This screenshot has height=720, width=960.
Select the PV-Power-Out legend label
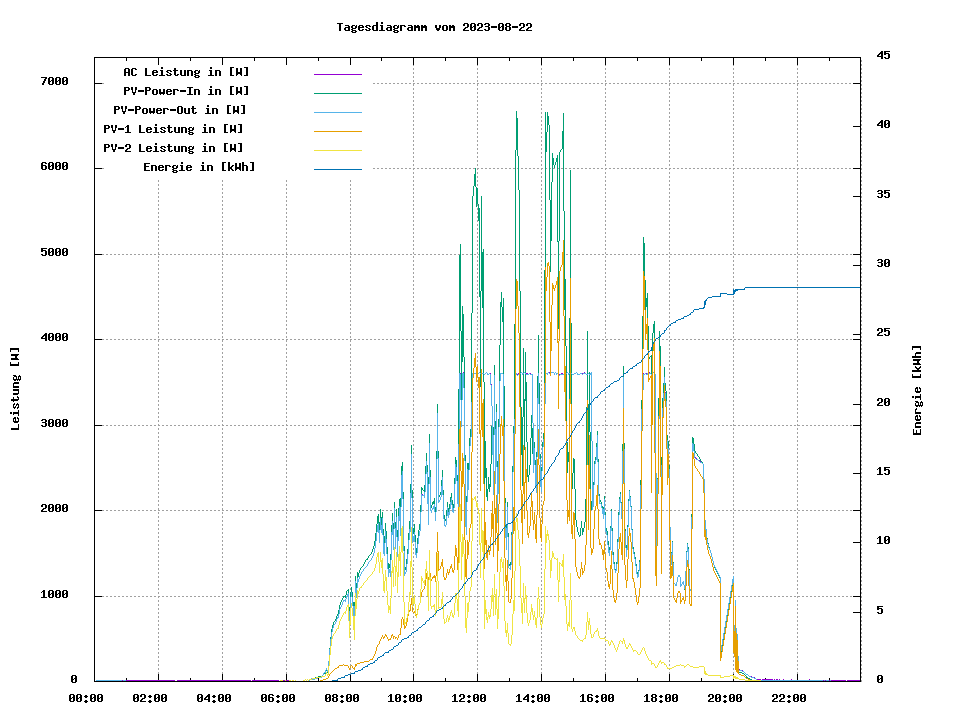(179, 110)
